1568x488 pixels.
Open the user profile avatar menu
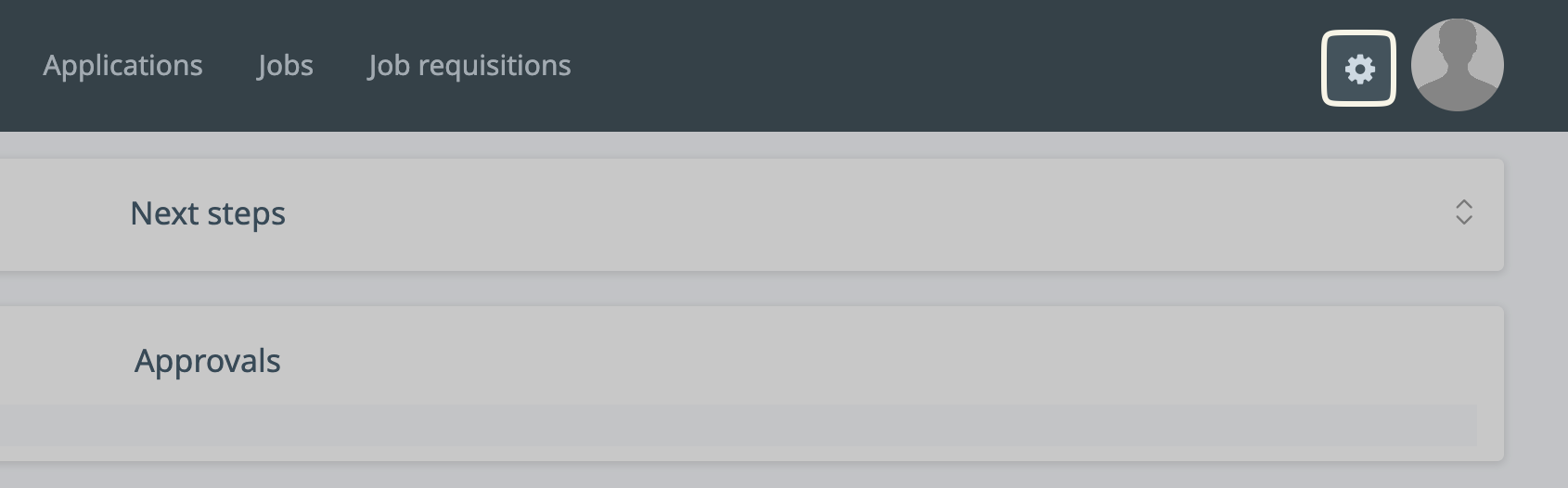pyautogui.click(x=1457, y=65)
